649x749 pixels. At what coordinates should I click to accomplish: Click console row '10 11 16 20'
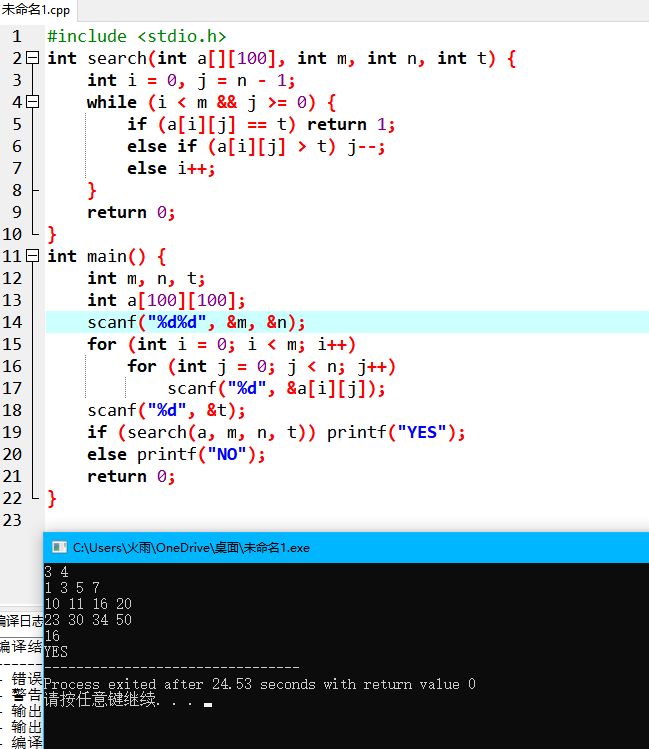88,604
